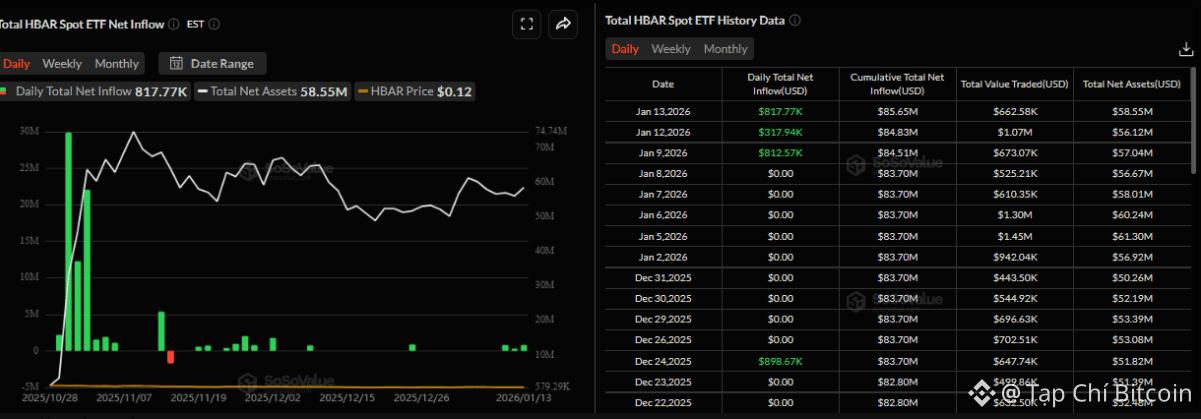Switch chart to Weekly view
Viewport: 1201px width, 419px height.
[62, 64]
